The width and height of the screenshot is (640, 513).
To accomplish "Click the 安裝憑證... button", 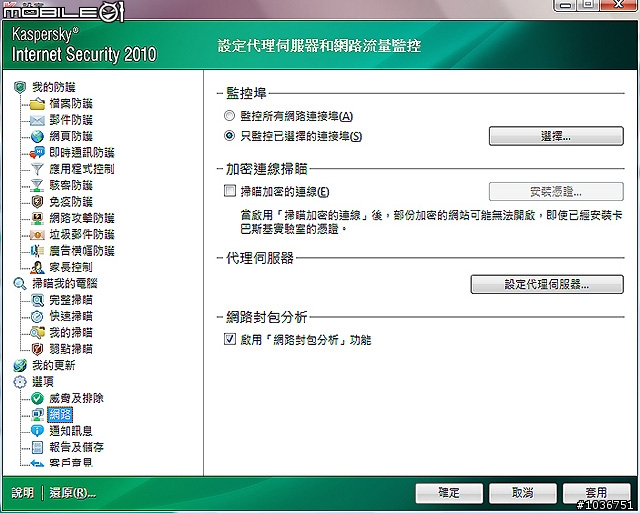I will [556, 191].
